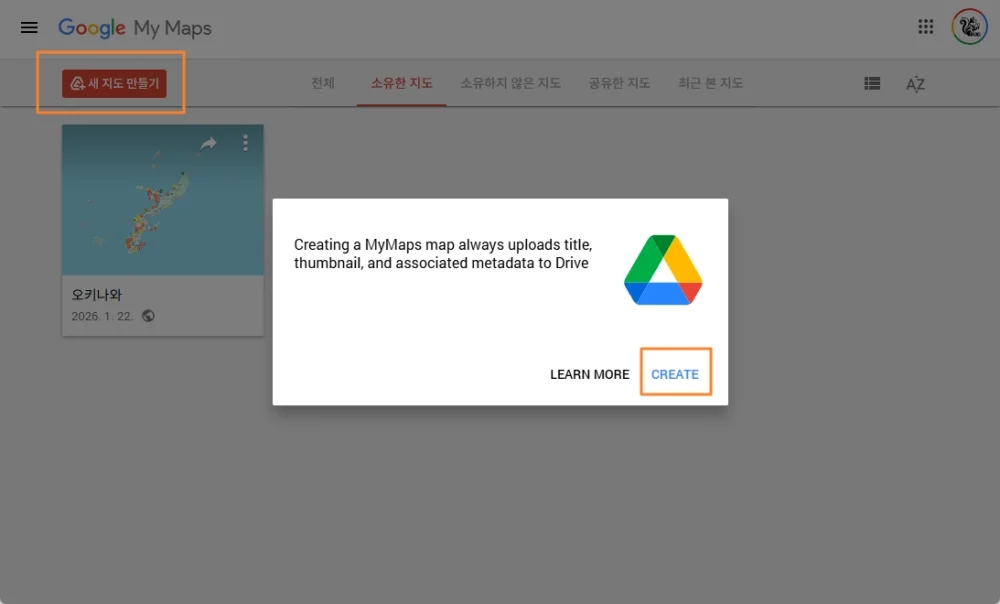Image resolution: width=1000 pixels, height=604 pixels.
Task: Open the Google apps grid
Action: point(926,27)
